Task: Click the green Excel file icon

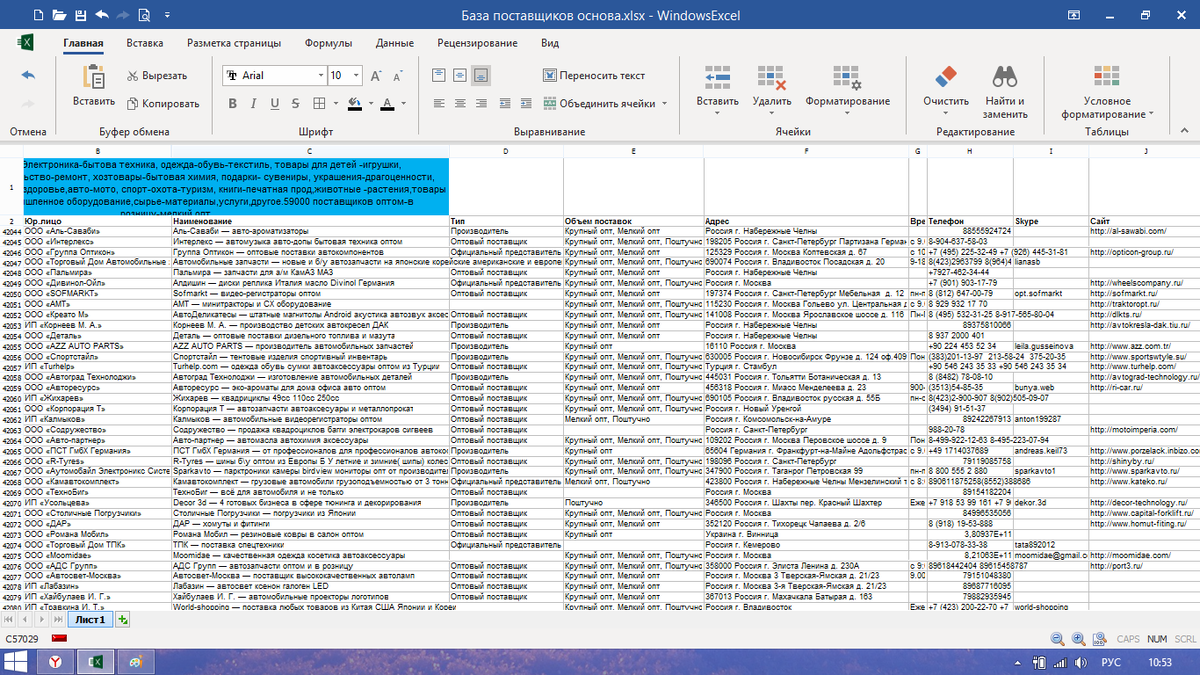Action: tap(27, 43)
